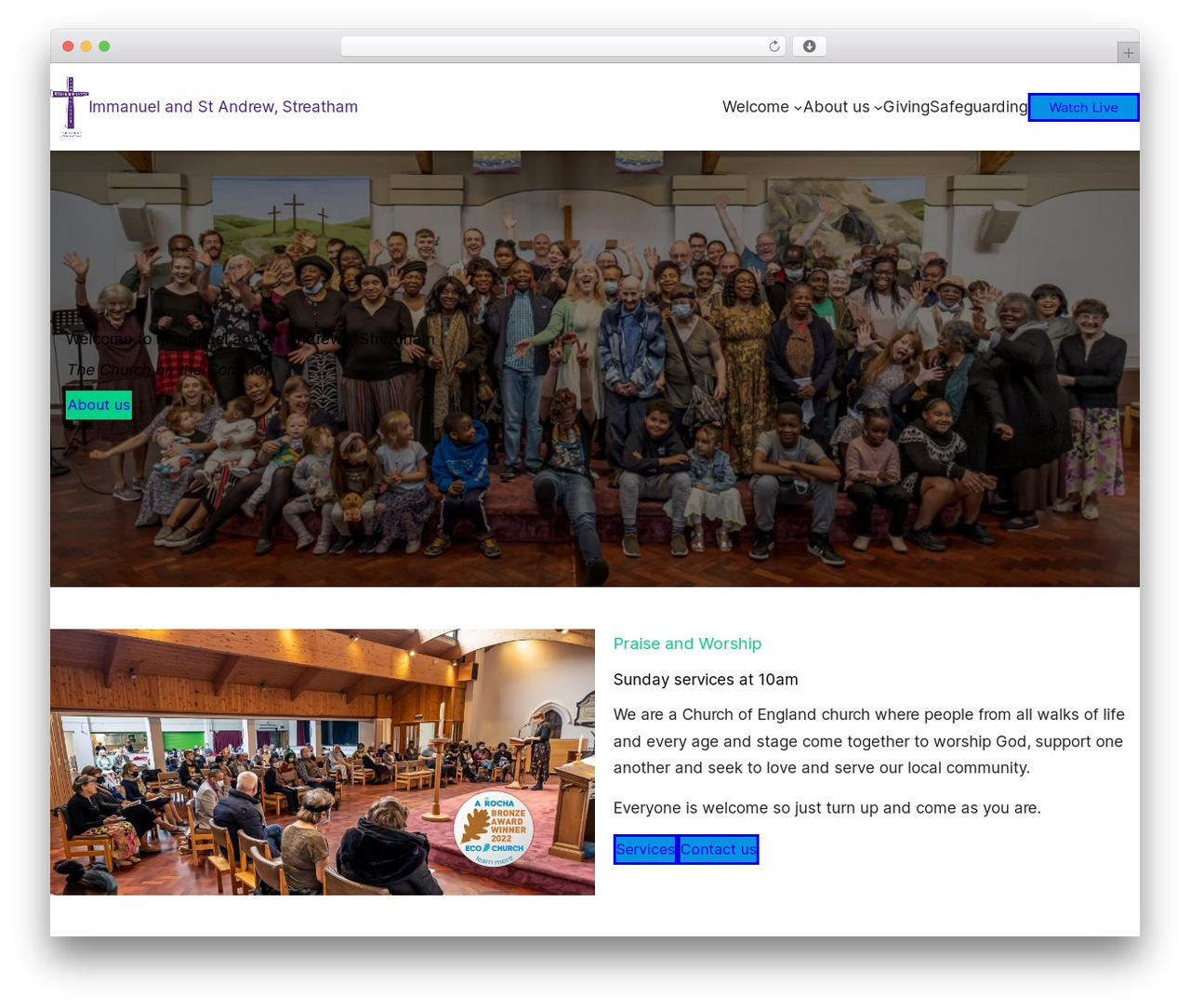Go to the Giving page
The width and height of the screenshot is (1190, 1008).
pyautogui.click(x=906, y=107)
